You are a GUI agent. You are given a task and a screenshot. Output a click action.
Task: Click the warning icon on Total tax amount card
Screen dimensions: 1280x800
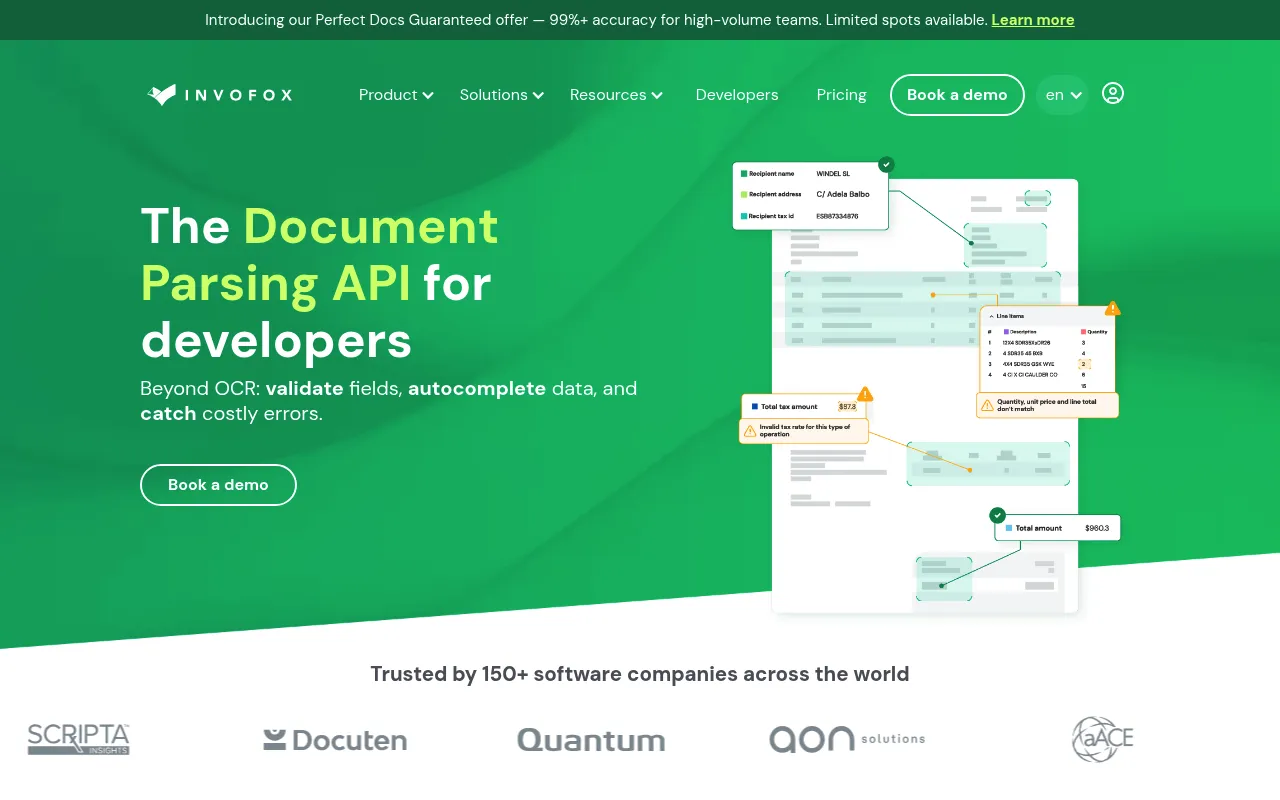(x=865, y=394)
